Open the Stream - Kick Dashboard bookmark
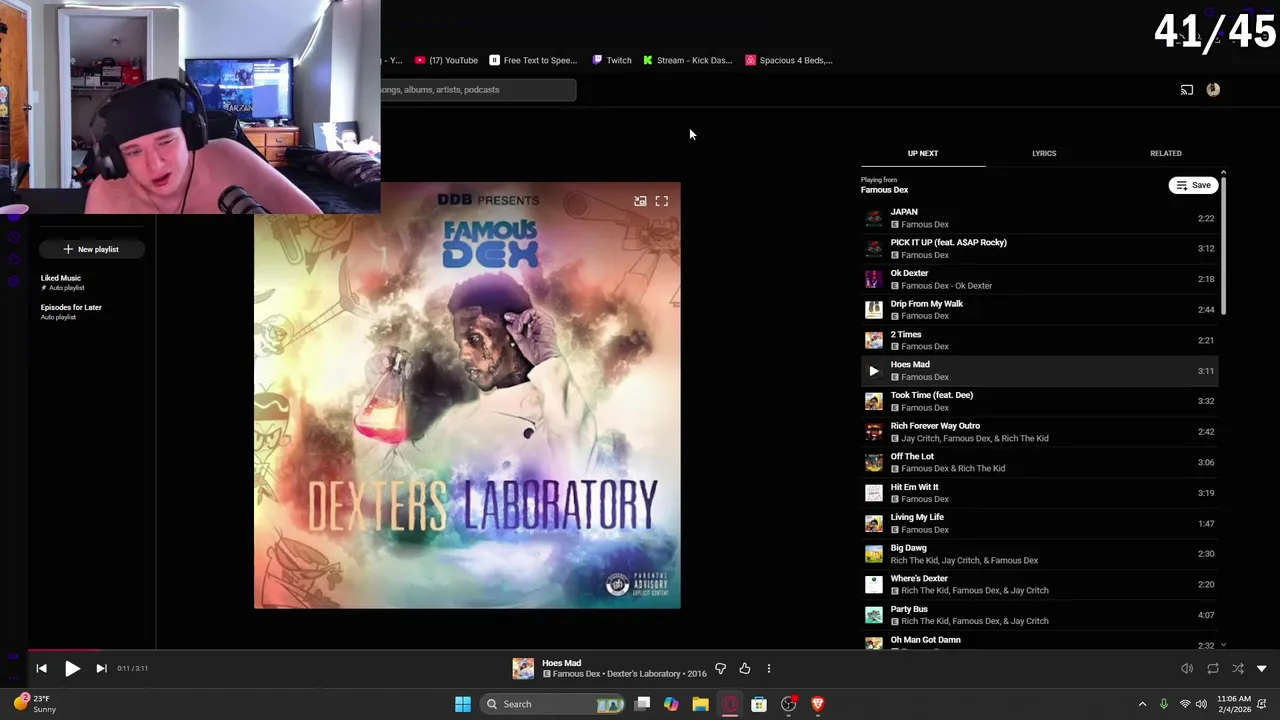Image resolution: width=1280 pixels, height=720 pixels. click(688, 60)
